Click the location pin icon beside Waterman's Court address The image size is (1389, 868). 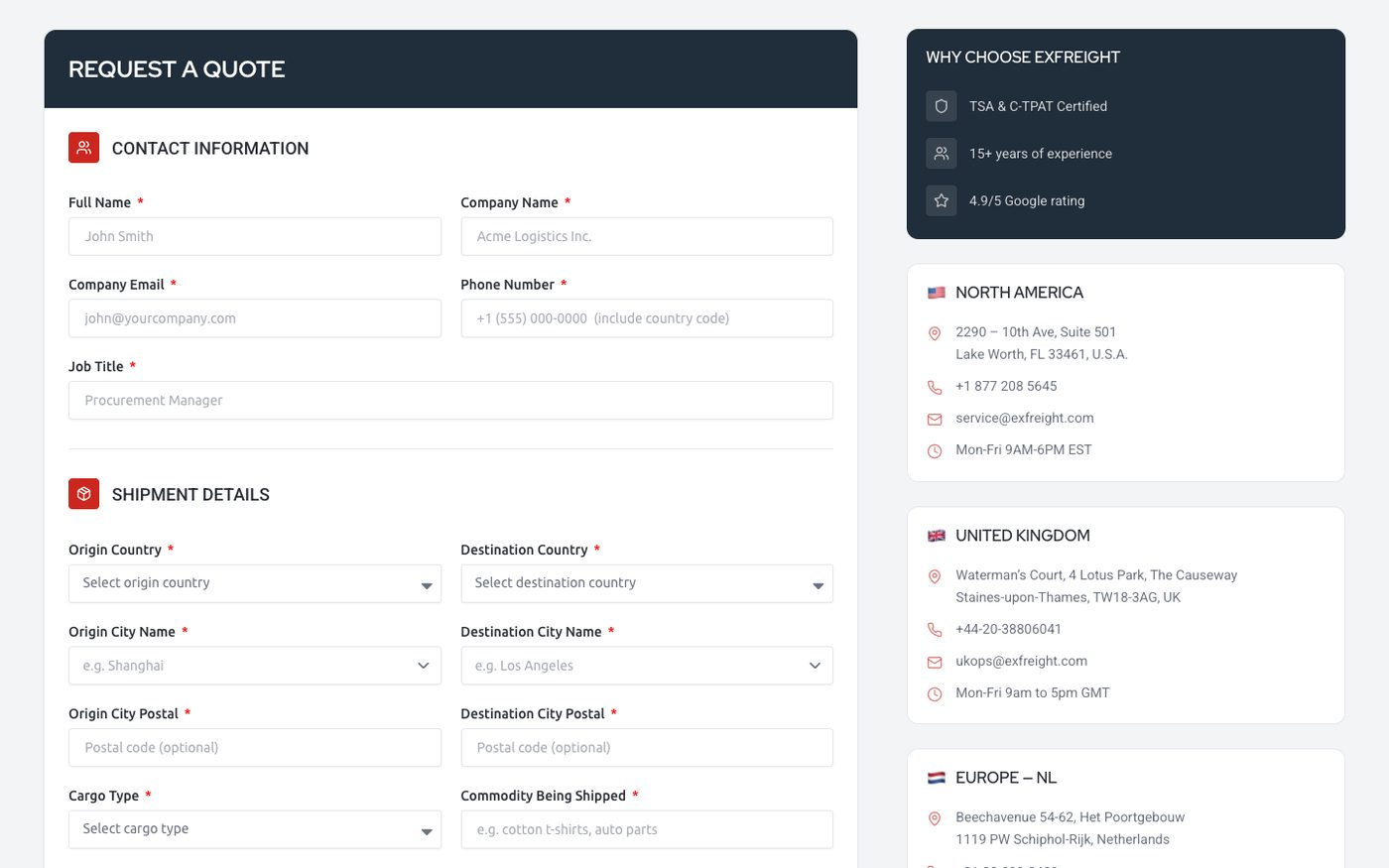934,576
